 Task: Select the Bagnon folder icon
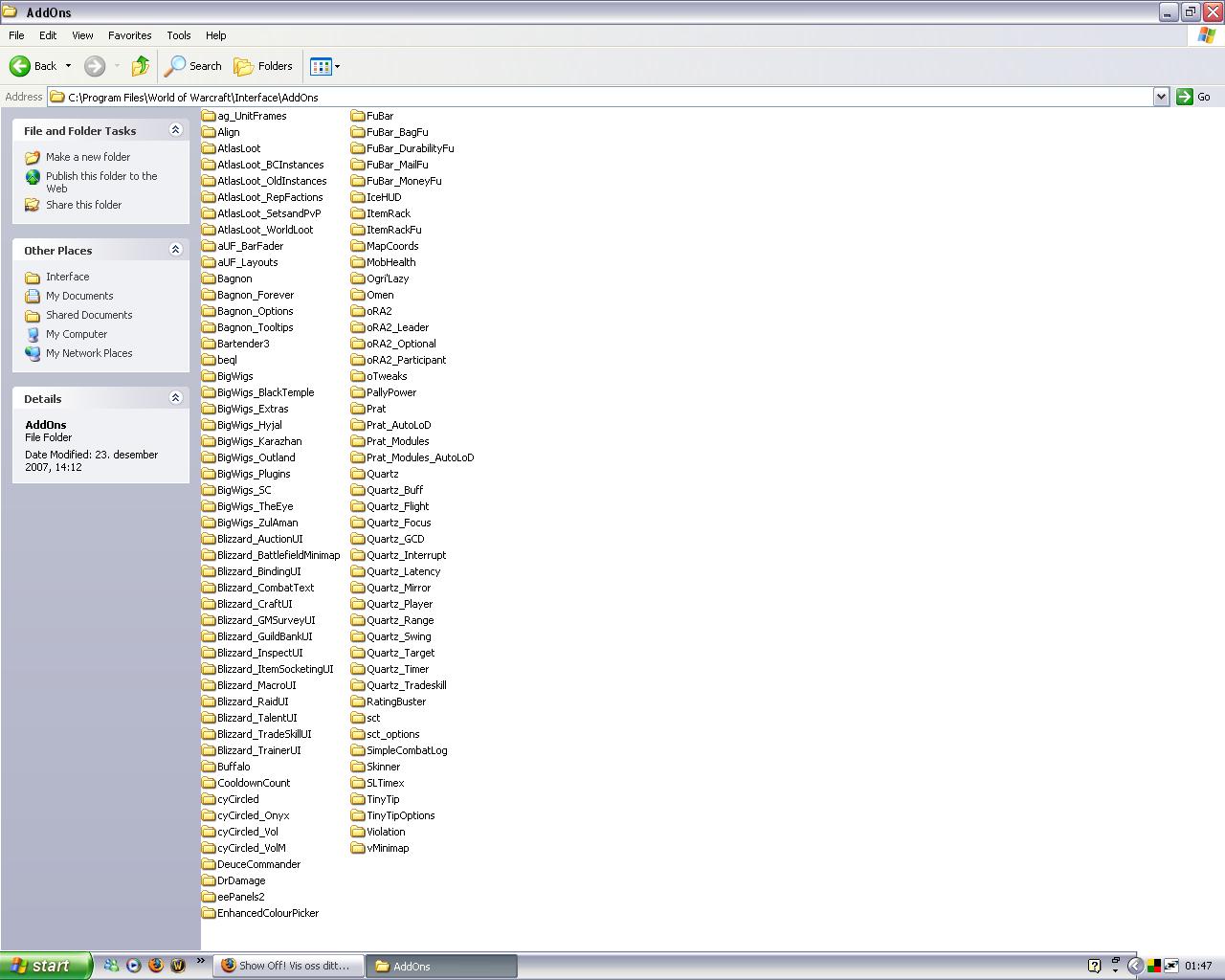(209, 278)
